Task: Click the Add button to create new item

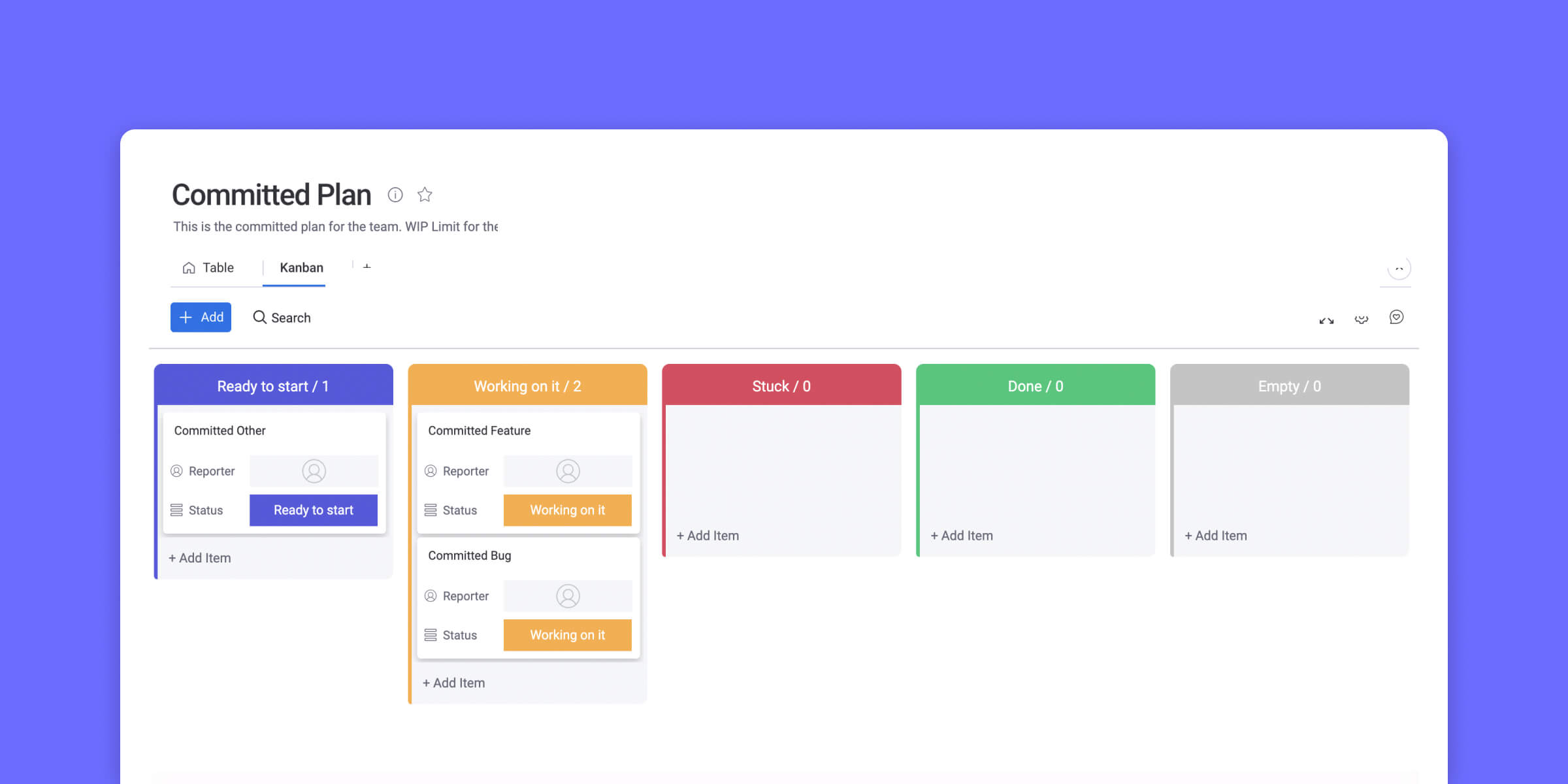Action: [x=200, y=318]
